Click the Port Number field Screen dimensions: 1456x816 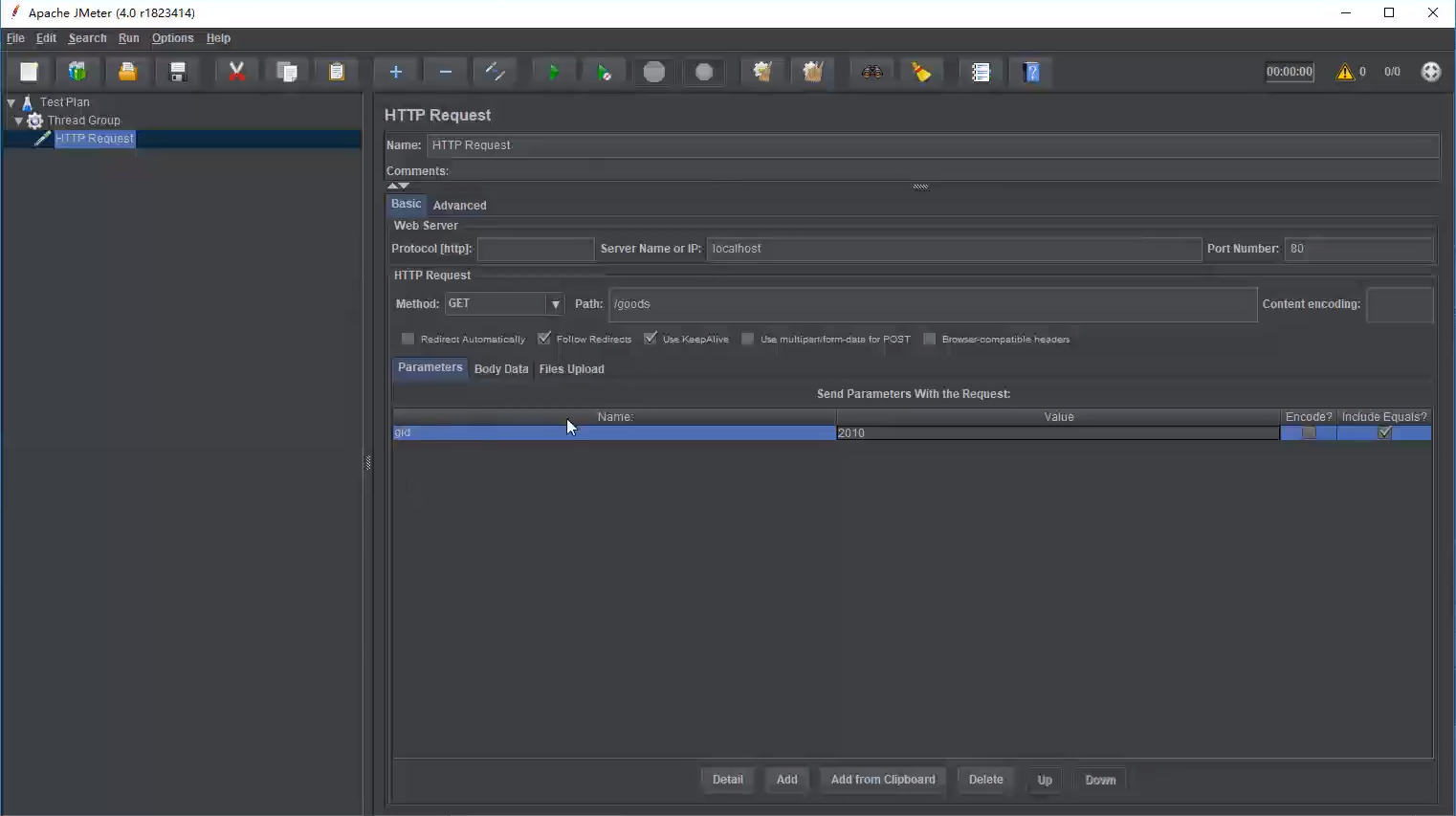coord(1358,249)
